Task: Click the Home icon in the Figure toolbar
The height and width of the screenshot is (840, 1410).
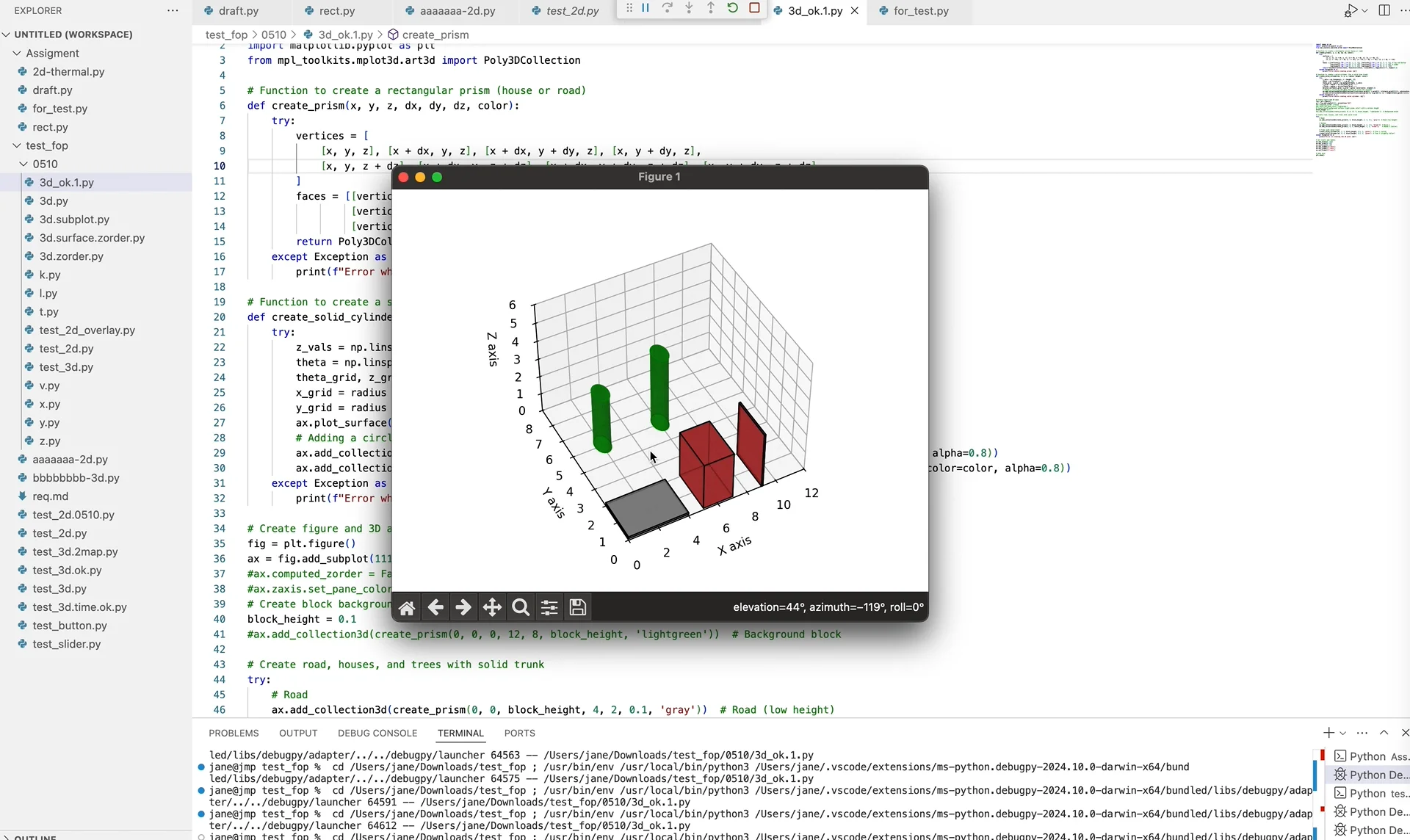Action: point(408,607)
